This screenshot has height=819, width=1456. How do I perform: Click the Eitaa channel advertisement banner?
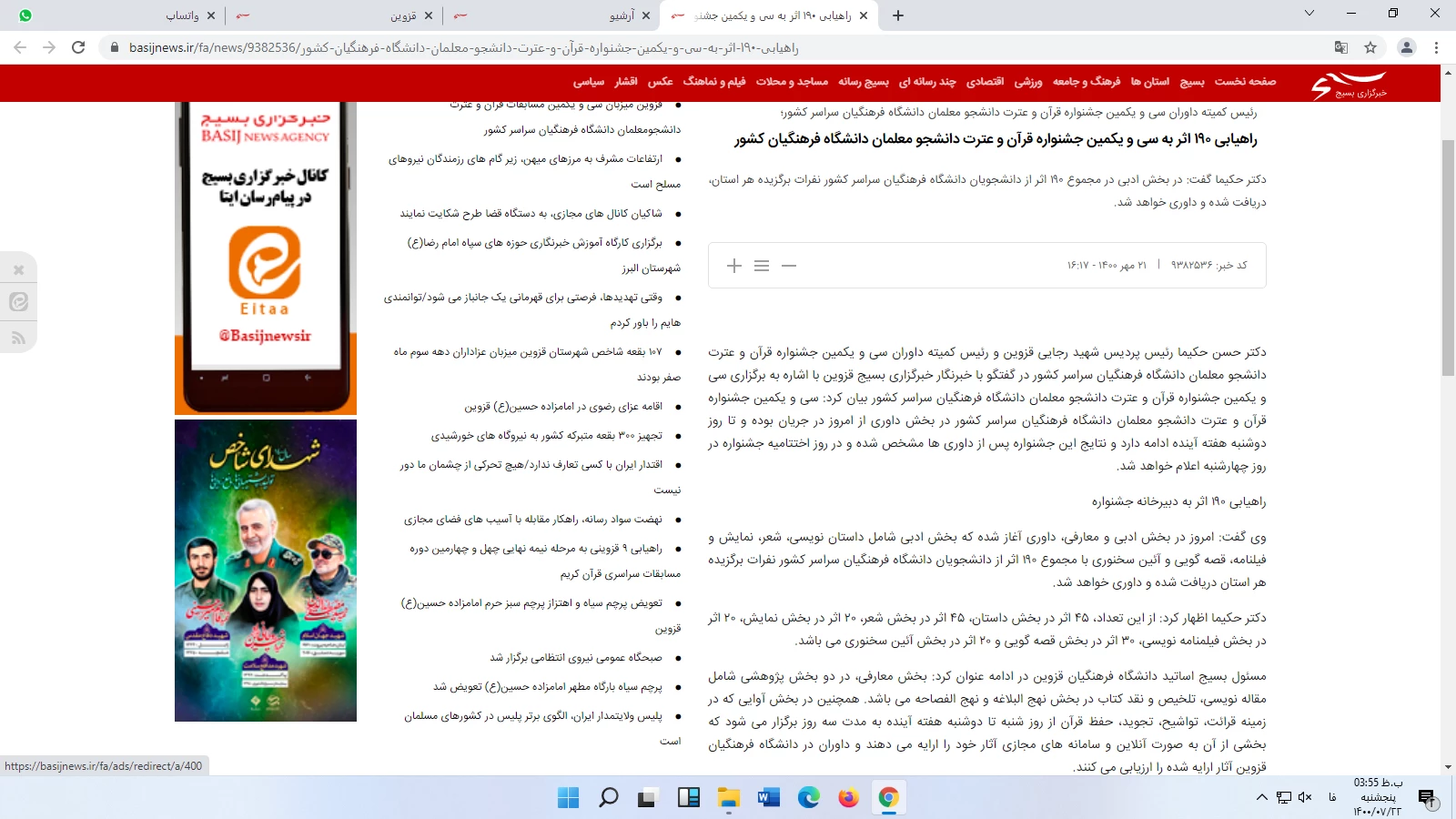[x=266, y=258]
